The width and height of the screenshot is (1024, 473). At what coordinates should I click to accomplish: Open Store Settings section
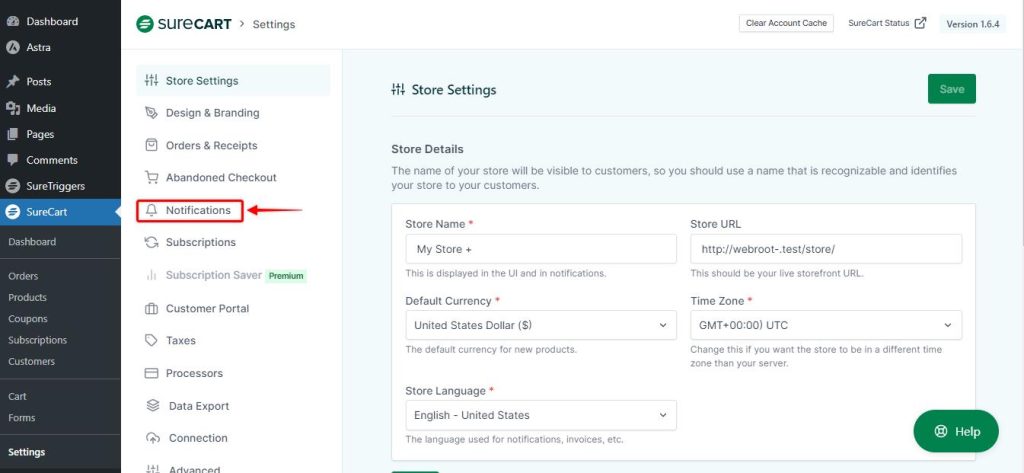233,80
